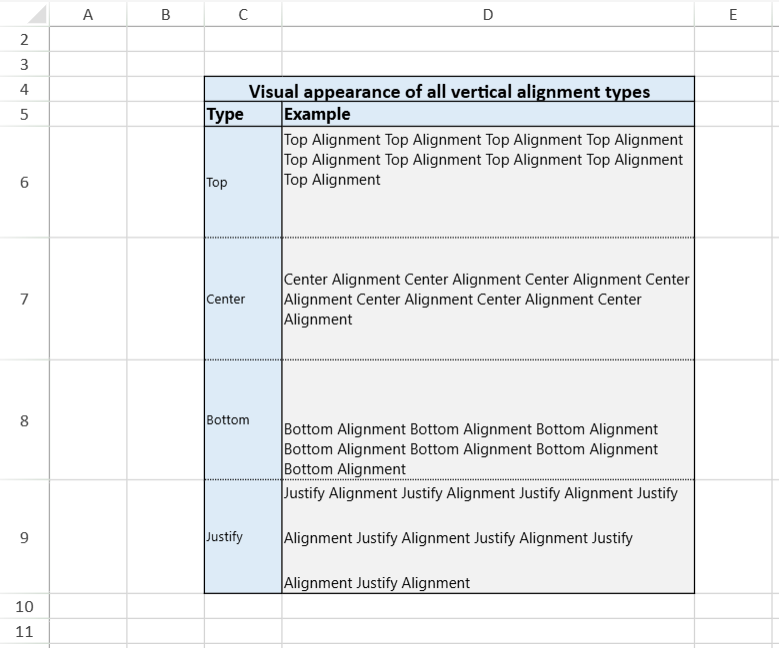The width and height of the screenshot is (779, 648).
Task: Select column C header
Action: coord(243,14)
